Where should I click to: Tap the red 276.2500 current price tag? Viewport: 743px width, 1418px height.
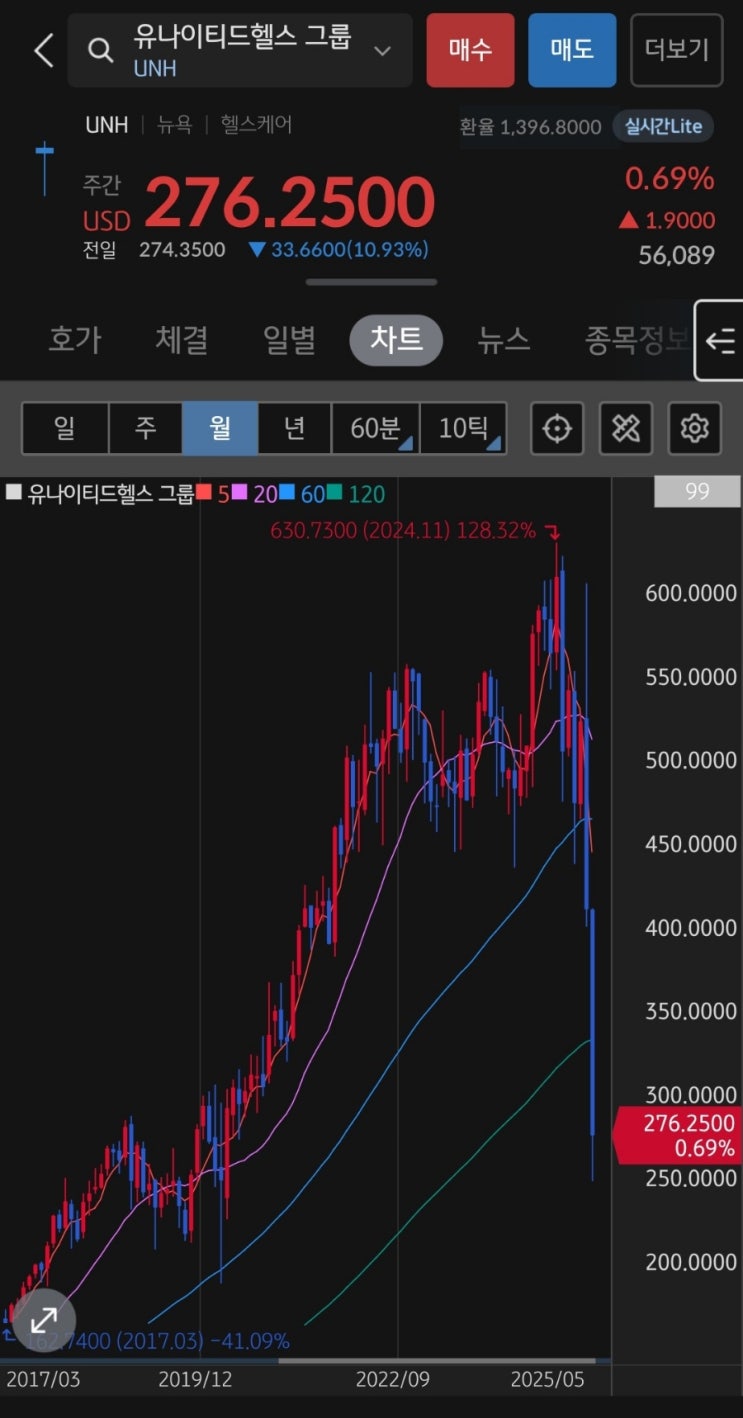tap(677, 1135)
